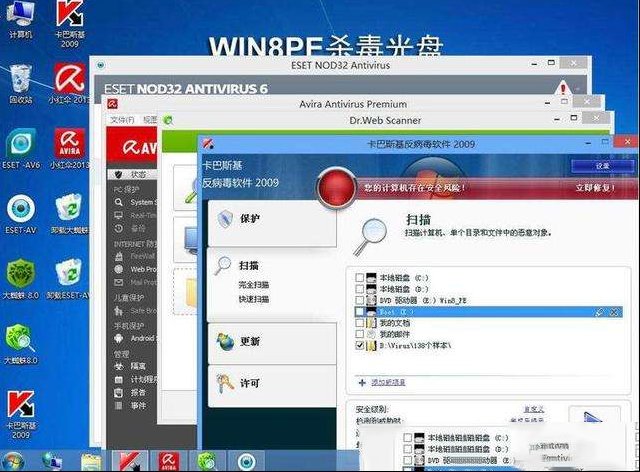Select Web Protection in Avira sidebar
This screenshot has height=472, width=640.
(135, 269)
